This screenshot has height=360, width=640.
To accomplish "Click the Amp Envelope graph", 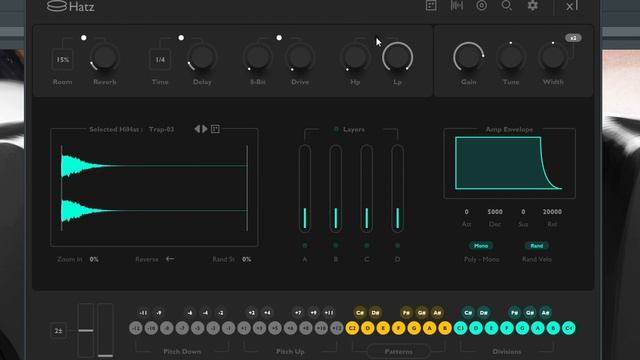I will point(509,163).
